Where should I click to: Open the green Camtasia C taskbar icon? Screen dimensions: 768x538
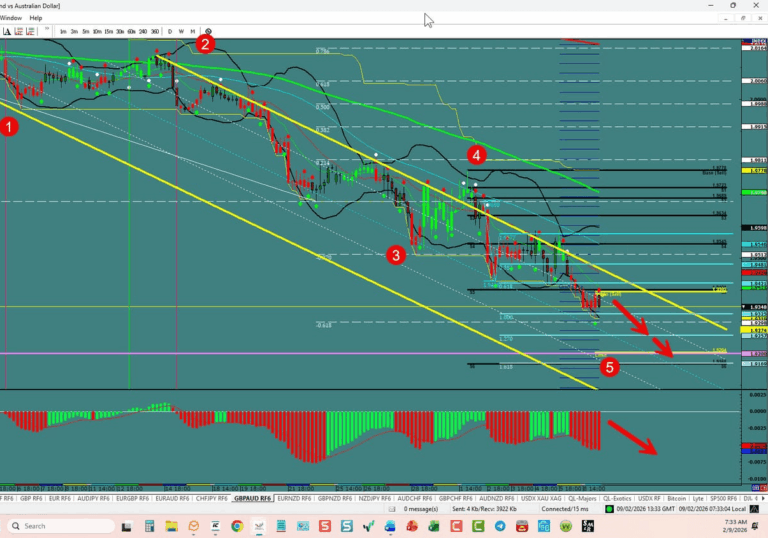click(478, 526)
